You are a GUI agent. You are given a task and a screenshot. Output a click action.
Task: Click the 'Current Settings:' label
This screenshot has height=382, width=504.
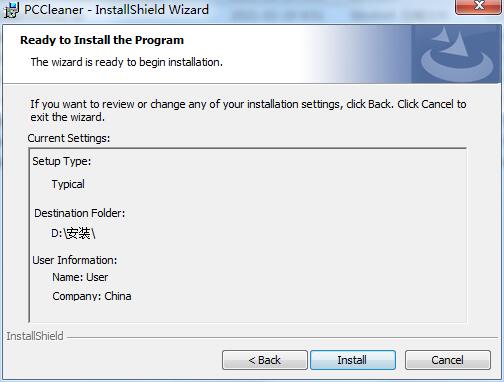tap(69, 138)
